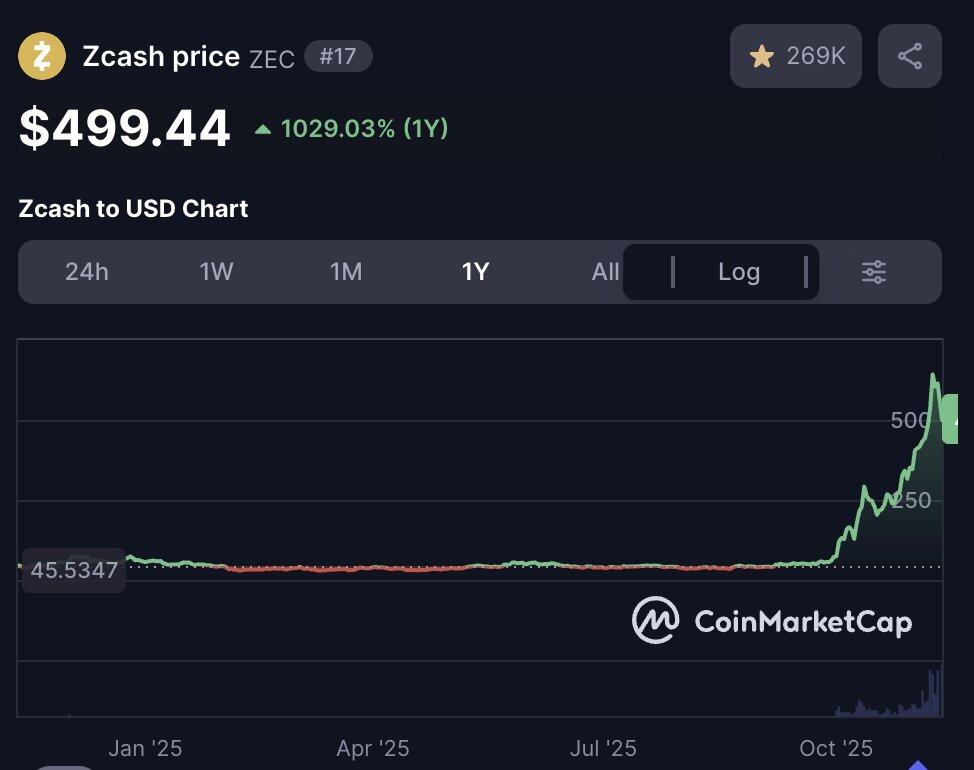The width and height of the screenshot is (974, 770).
Task: Choose the 1M time range
Action: [x=346, y=272]
